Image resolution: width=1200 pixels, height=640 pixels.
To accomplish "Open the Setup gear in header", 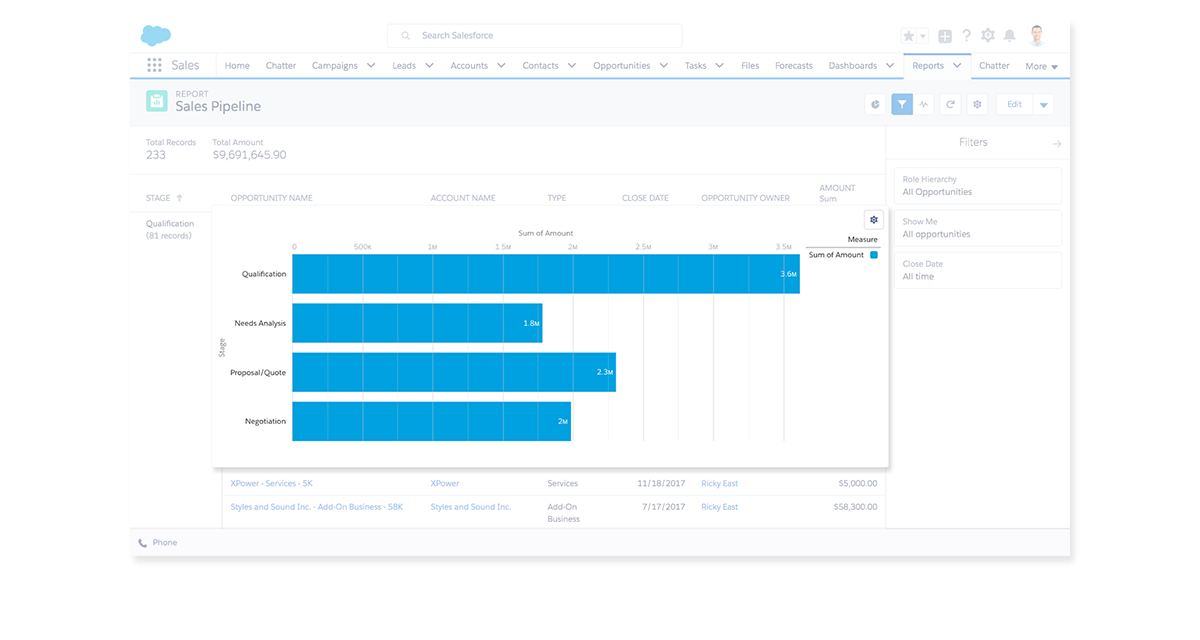I will tap(988, 36).
